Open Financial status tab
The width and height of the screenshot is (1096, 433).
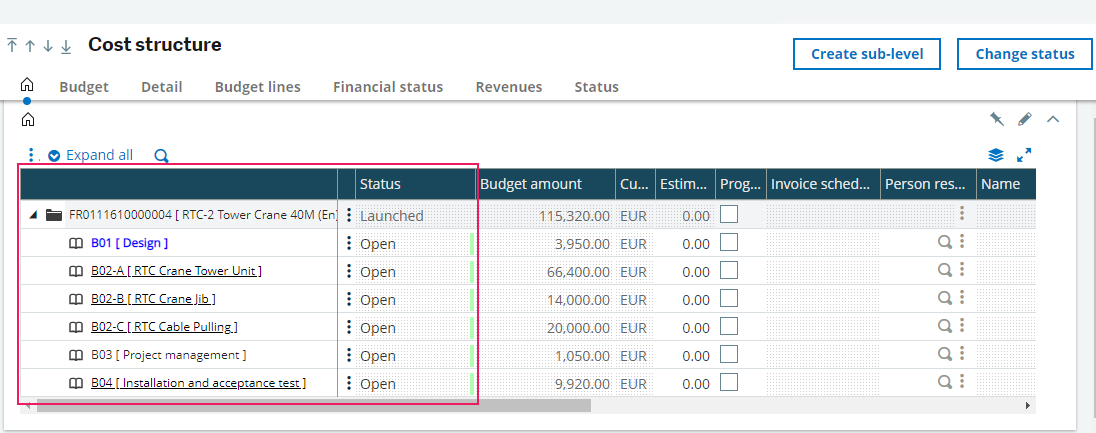pos(388,87)
